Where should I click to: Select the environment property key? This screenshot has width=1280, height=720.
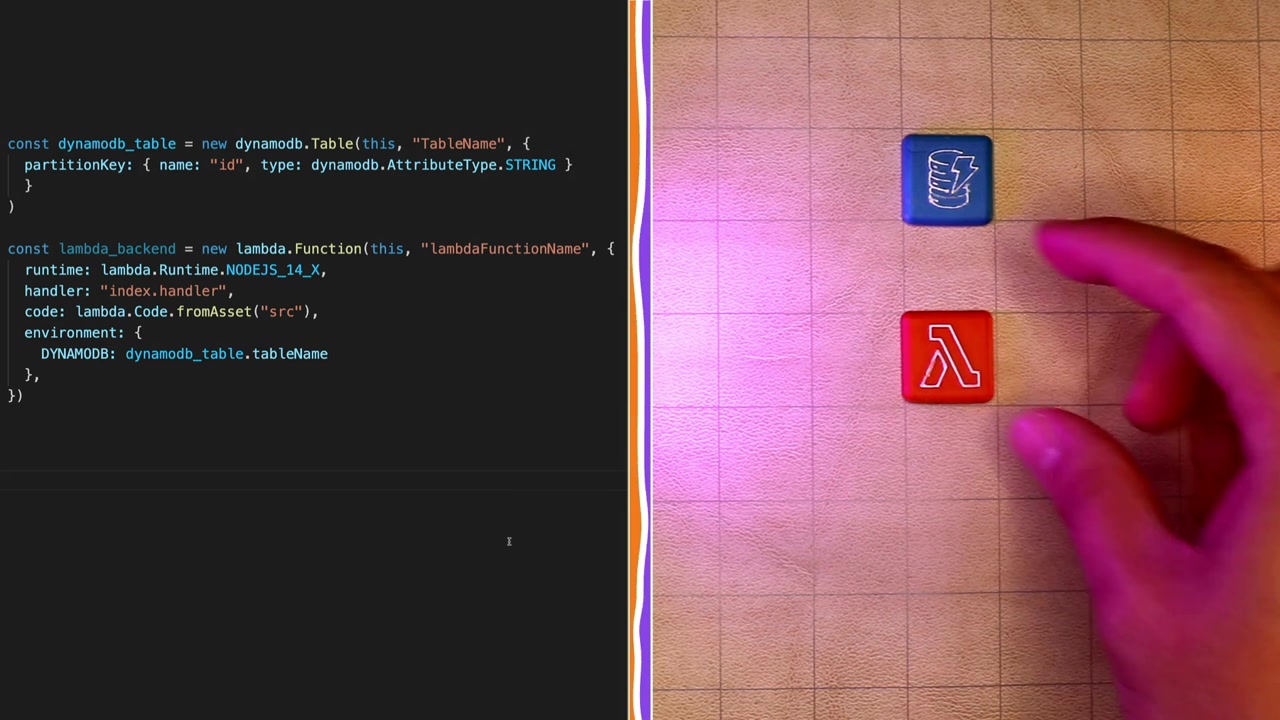pyautogui.click(x=70, y=333)
